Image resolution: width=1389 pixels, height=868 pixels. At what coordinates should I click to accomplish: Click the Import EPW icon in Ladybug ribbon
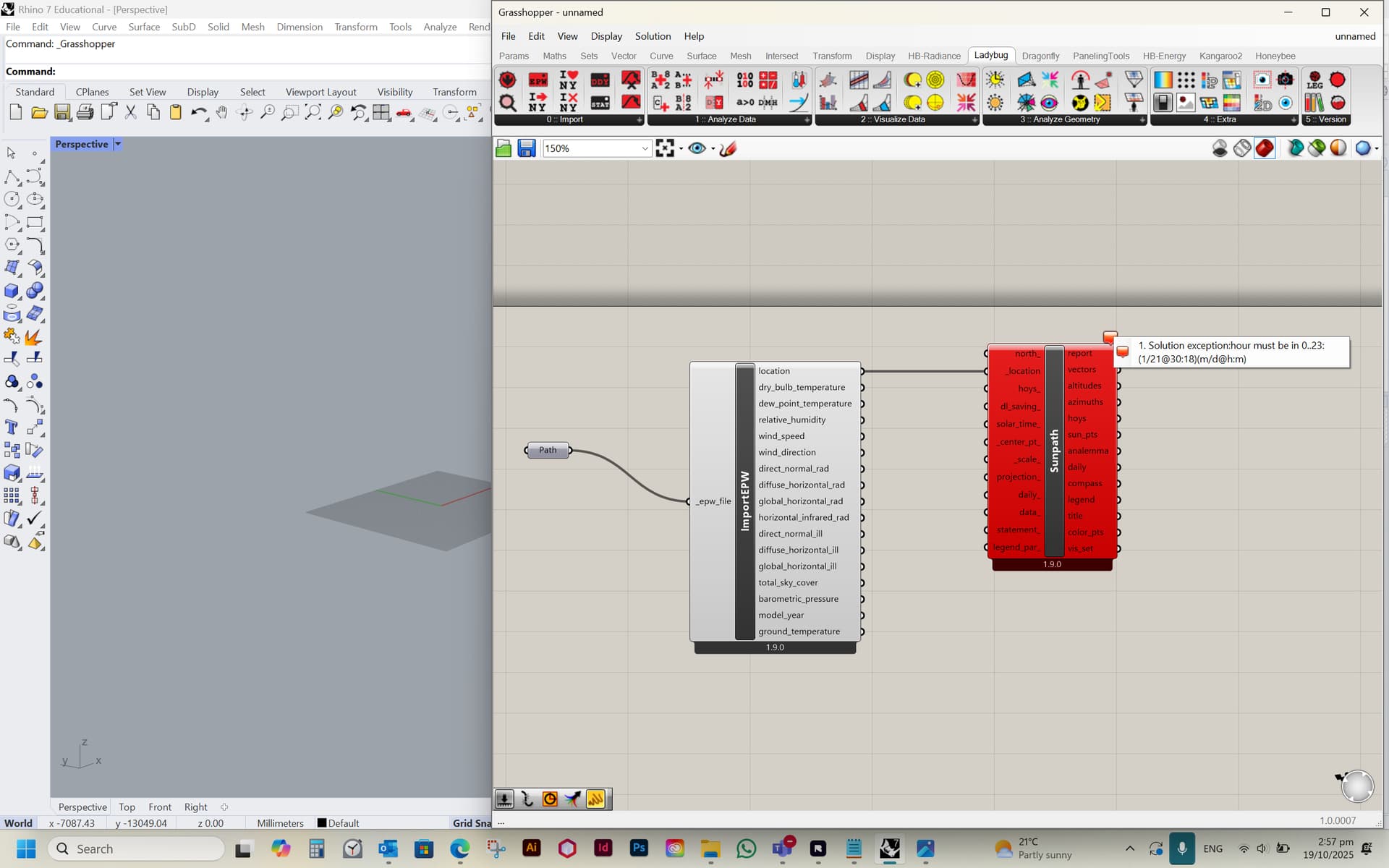pos(538,80)
